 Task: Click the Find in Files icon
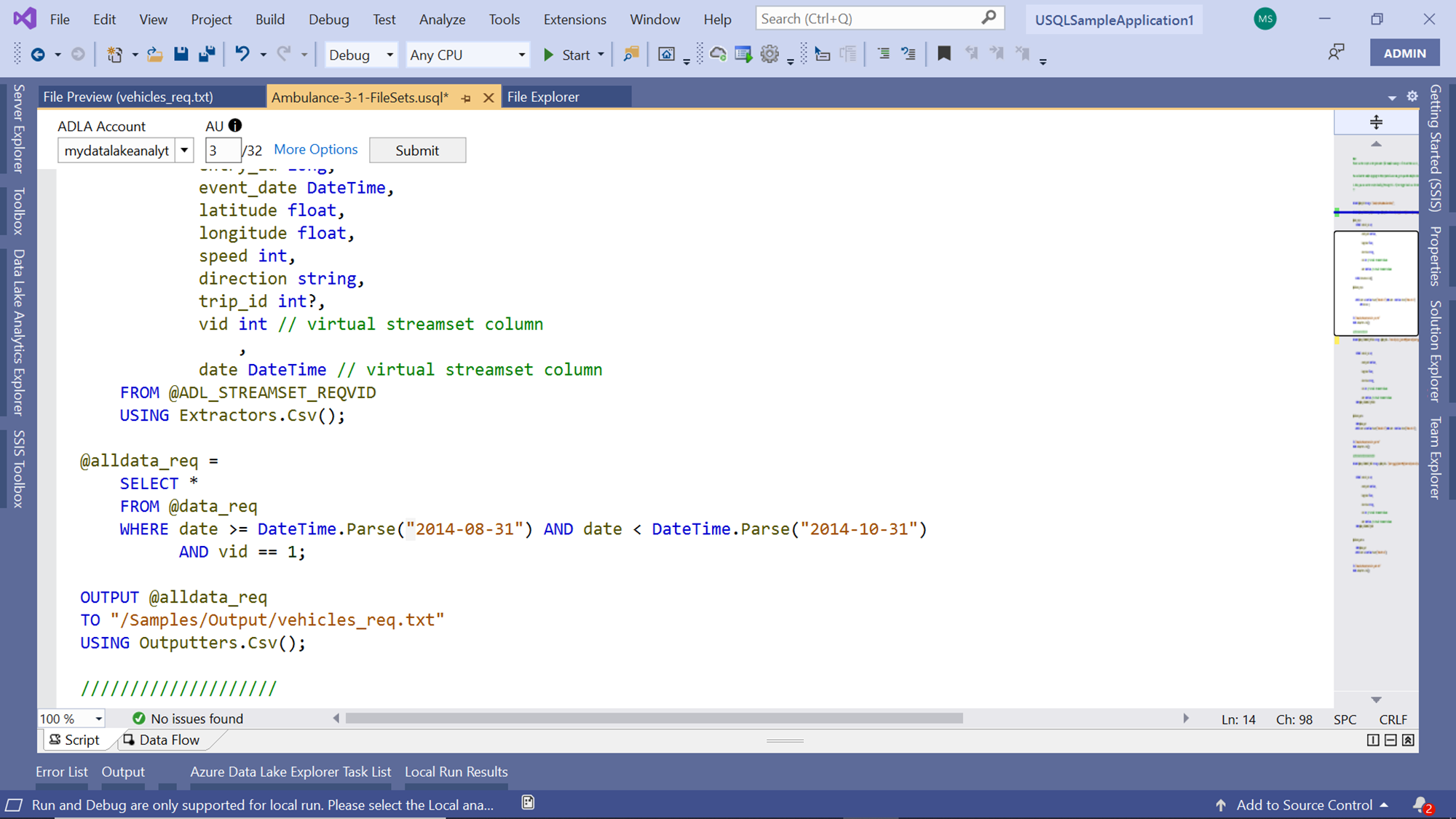(x=631, y=54)
